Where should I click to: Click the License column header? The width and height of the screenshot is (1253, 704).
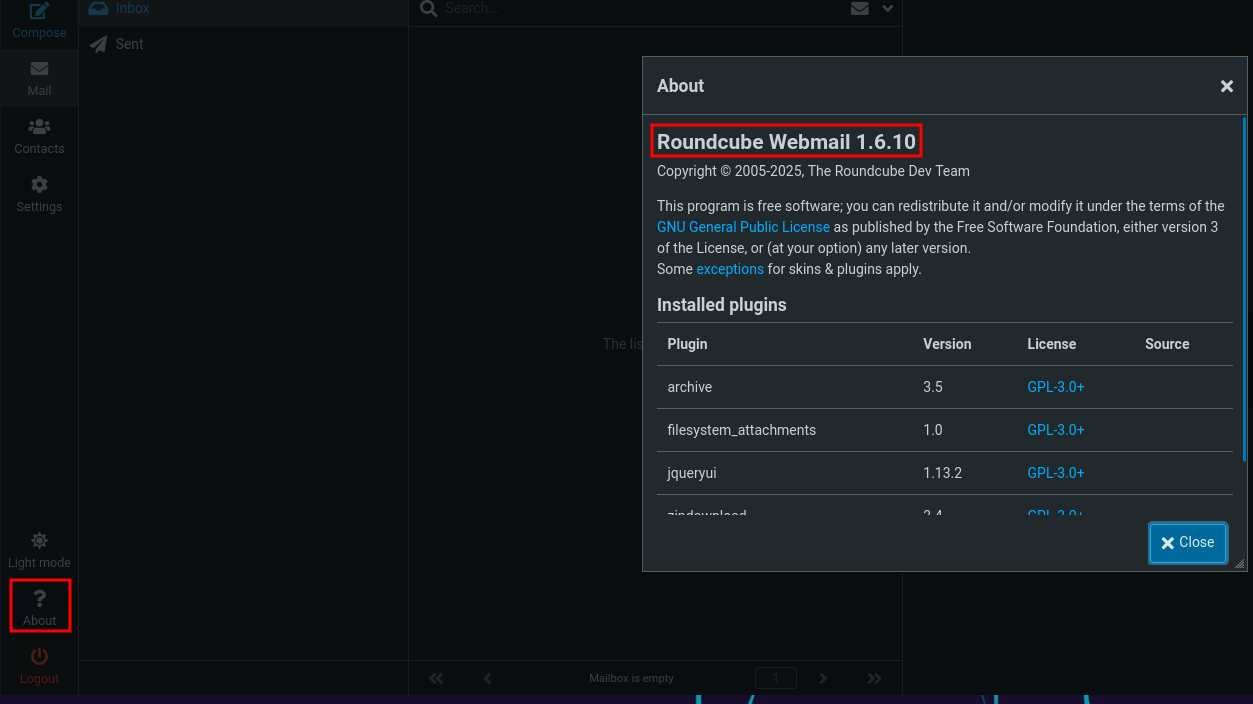pos(1052,344)
